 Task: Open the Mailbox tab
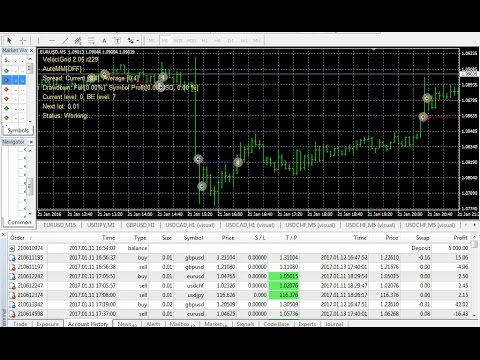coord(182,324)
